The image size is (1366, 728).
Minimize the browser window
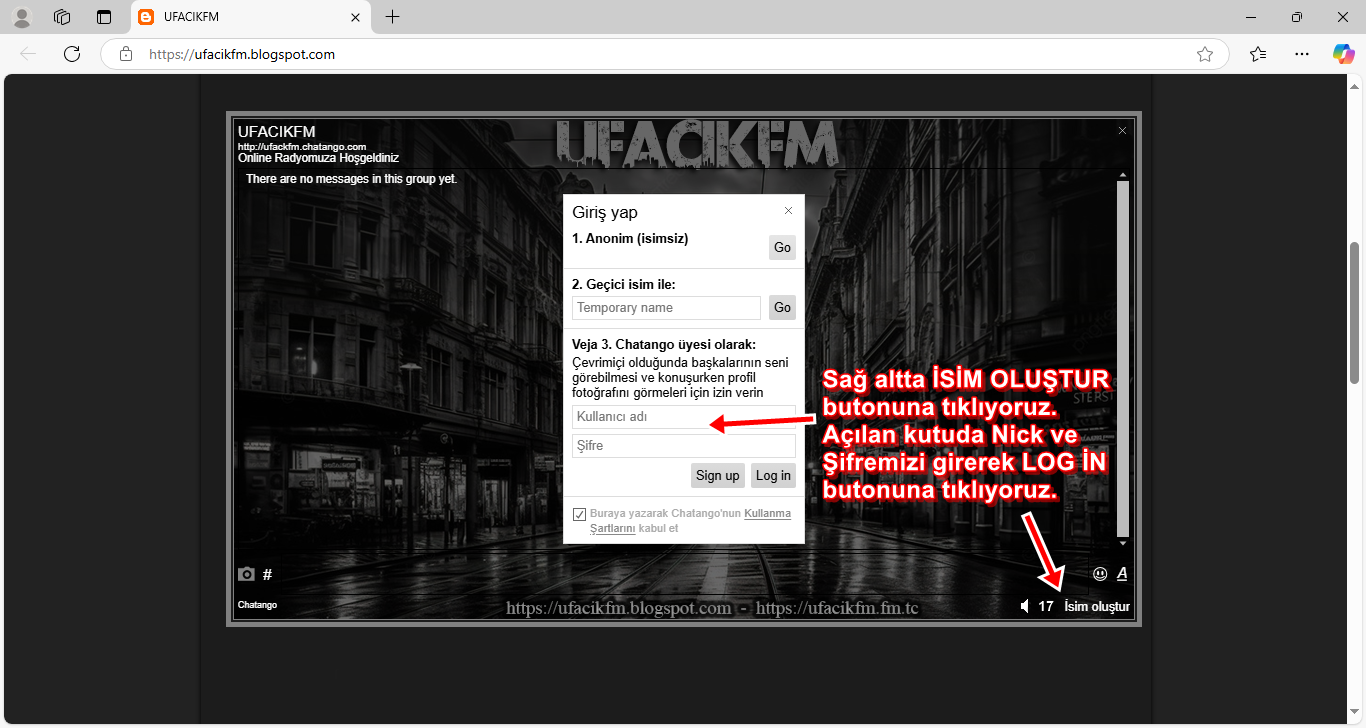pos(1251,17)
